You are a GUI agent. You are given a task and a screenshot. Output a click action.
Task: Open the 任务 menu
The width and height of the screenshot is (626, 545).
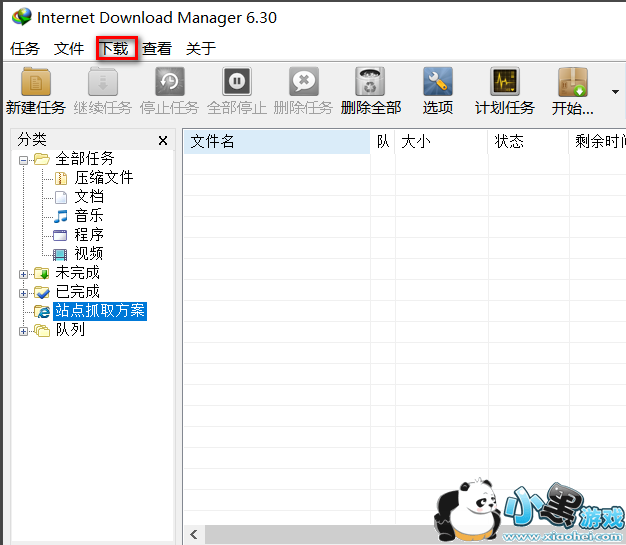tap(25, 49)
